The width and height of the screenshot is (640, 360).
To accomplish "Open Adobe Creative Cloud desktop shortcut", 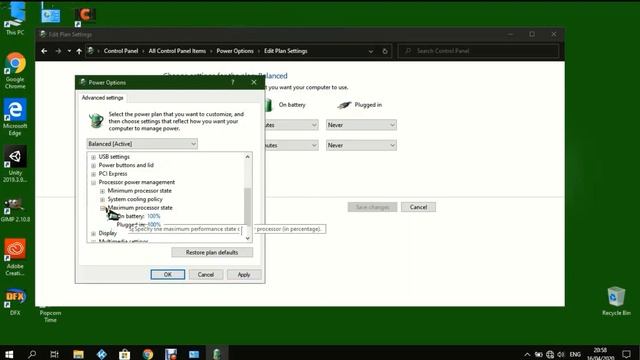I will pyautogui.click(x=15, y=257).
